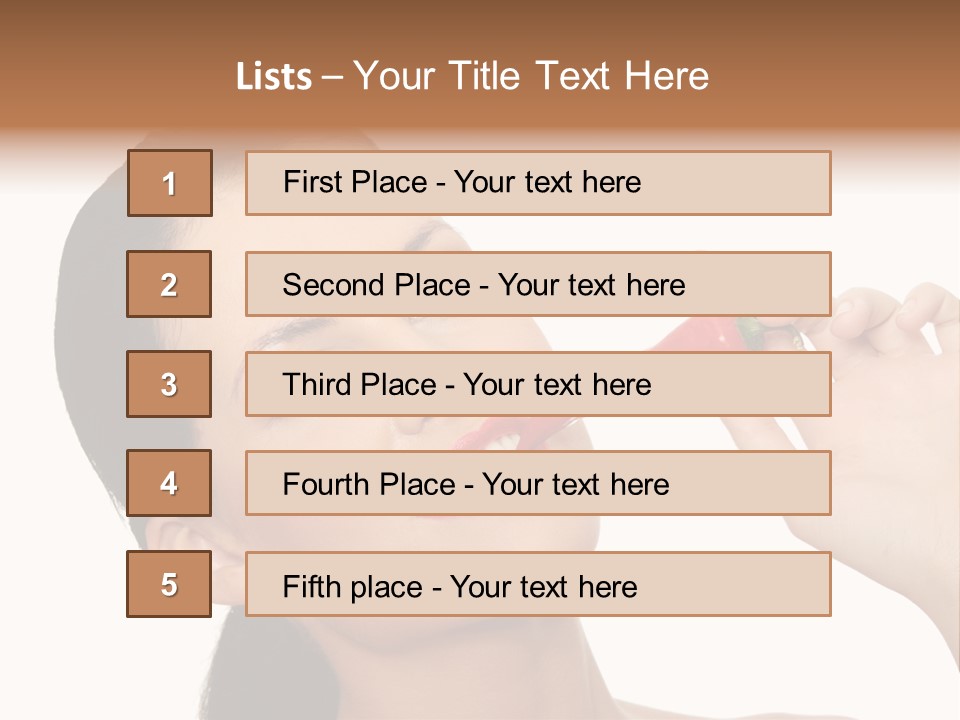960x720 pixels.
Task: Click the bold word Lists in title
Action: pyautogui.click(x=274, y=77)
